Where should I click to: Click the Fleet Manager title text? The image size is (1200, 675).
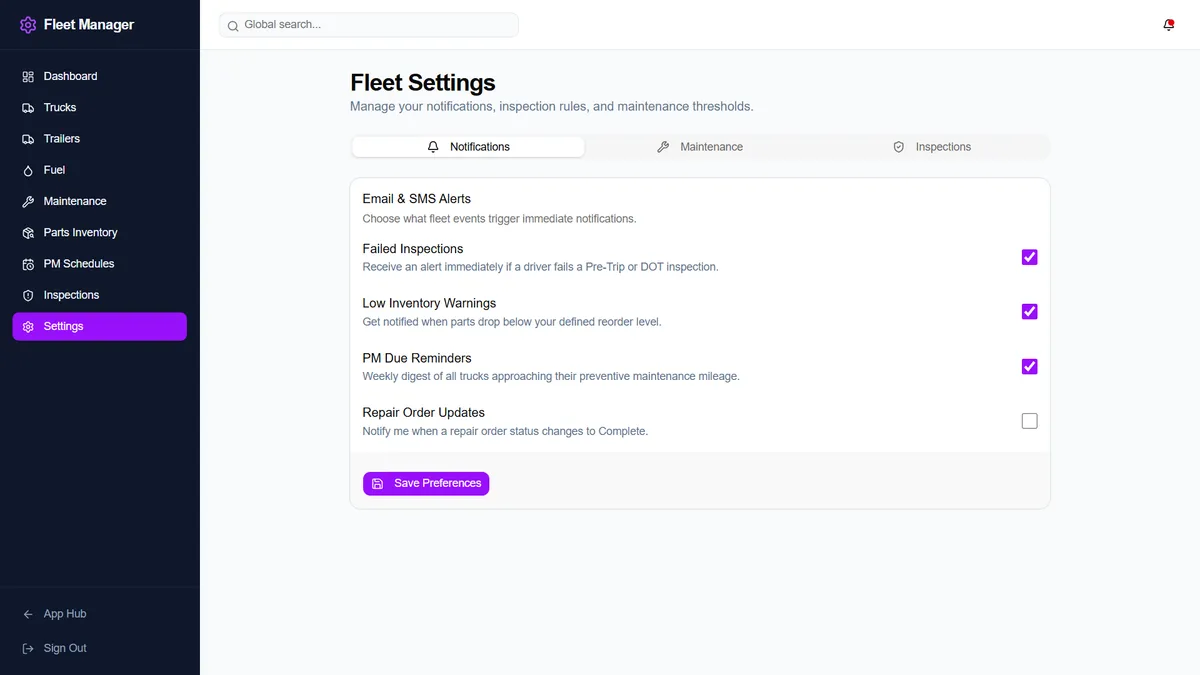89,25
